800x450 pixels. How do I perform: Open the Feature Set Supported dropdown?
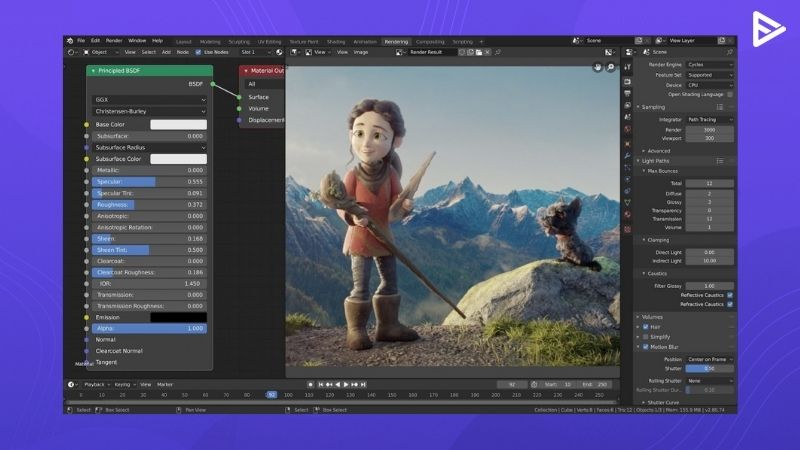[710, 75]
